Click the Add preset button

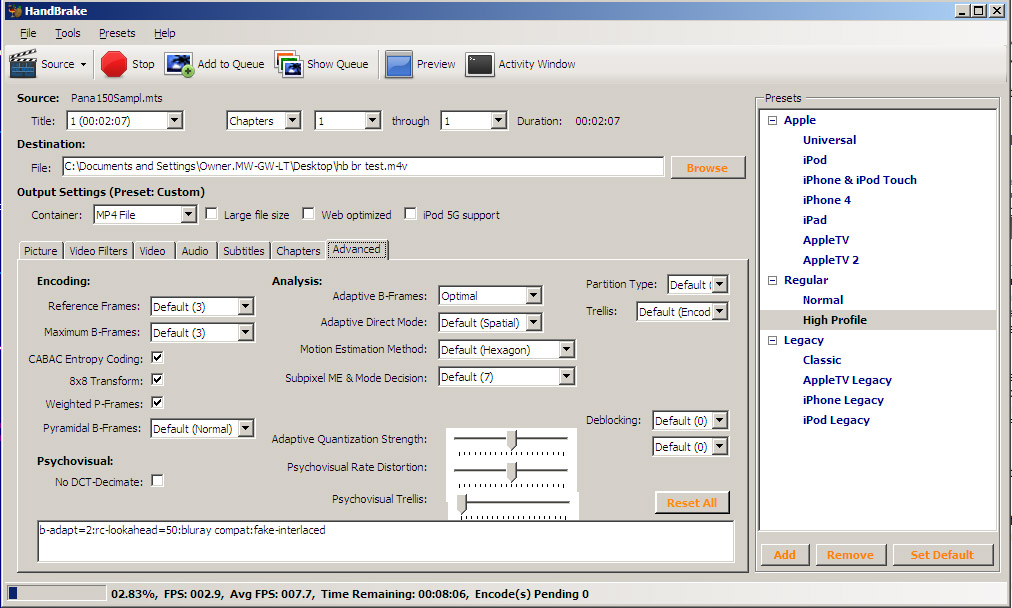(784, 554)
